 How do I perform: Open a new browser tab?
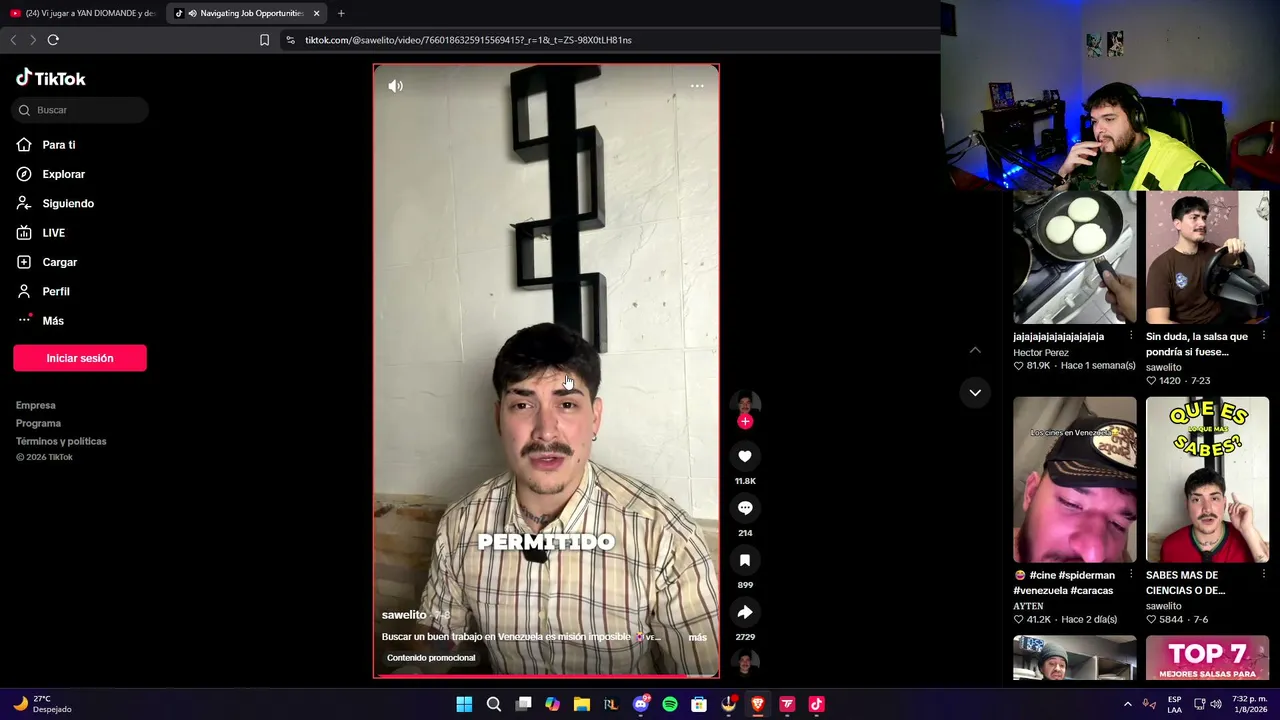341,13
